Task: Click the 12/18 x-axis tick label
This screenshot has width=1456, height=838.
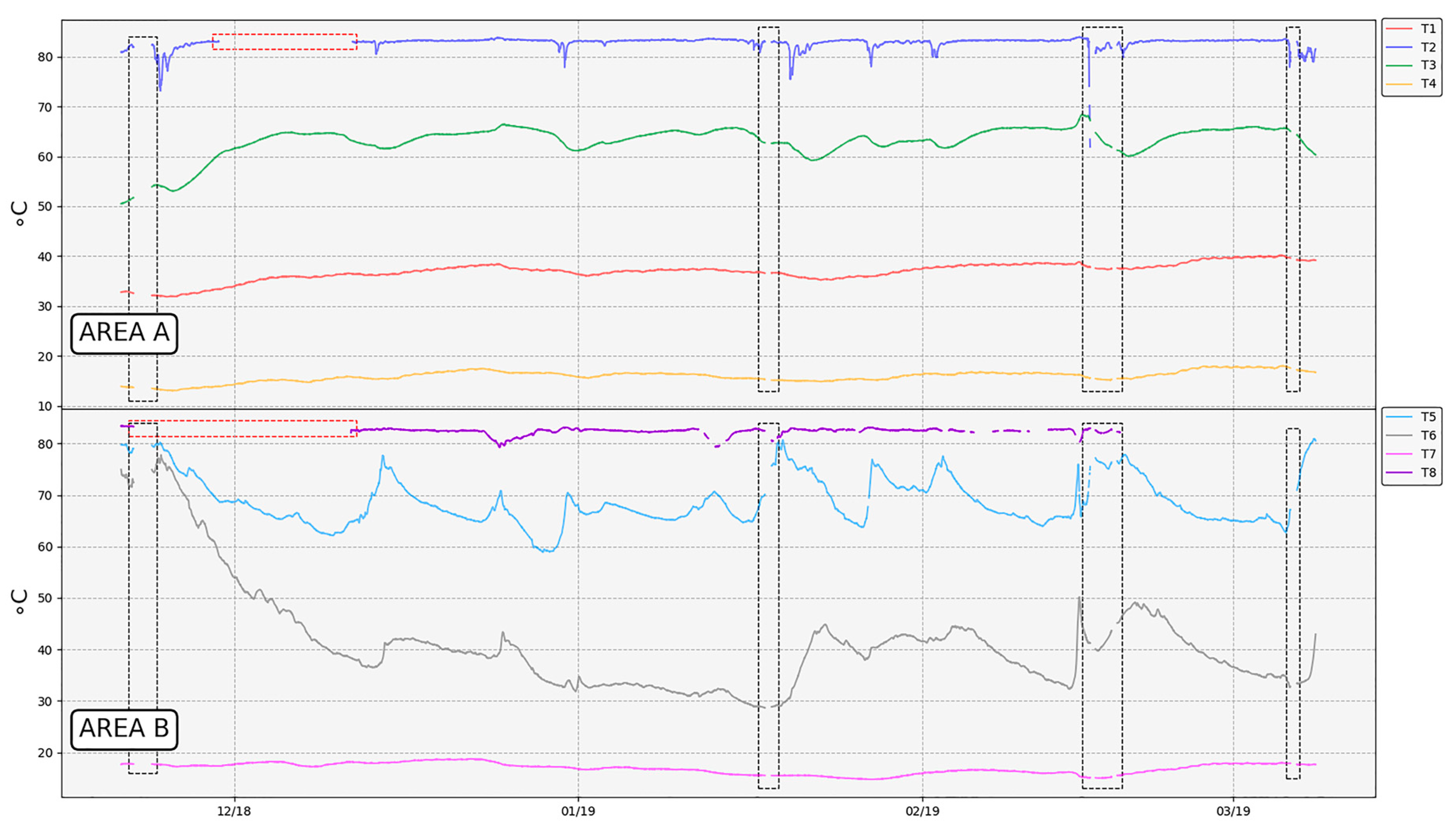Action: pos(234,811)
